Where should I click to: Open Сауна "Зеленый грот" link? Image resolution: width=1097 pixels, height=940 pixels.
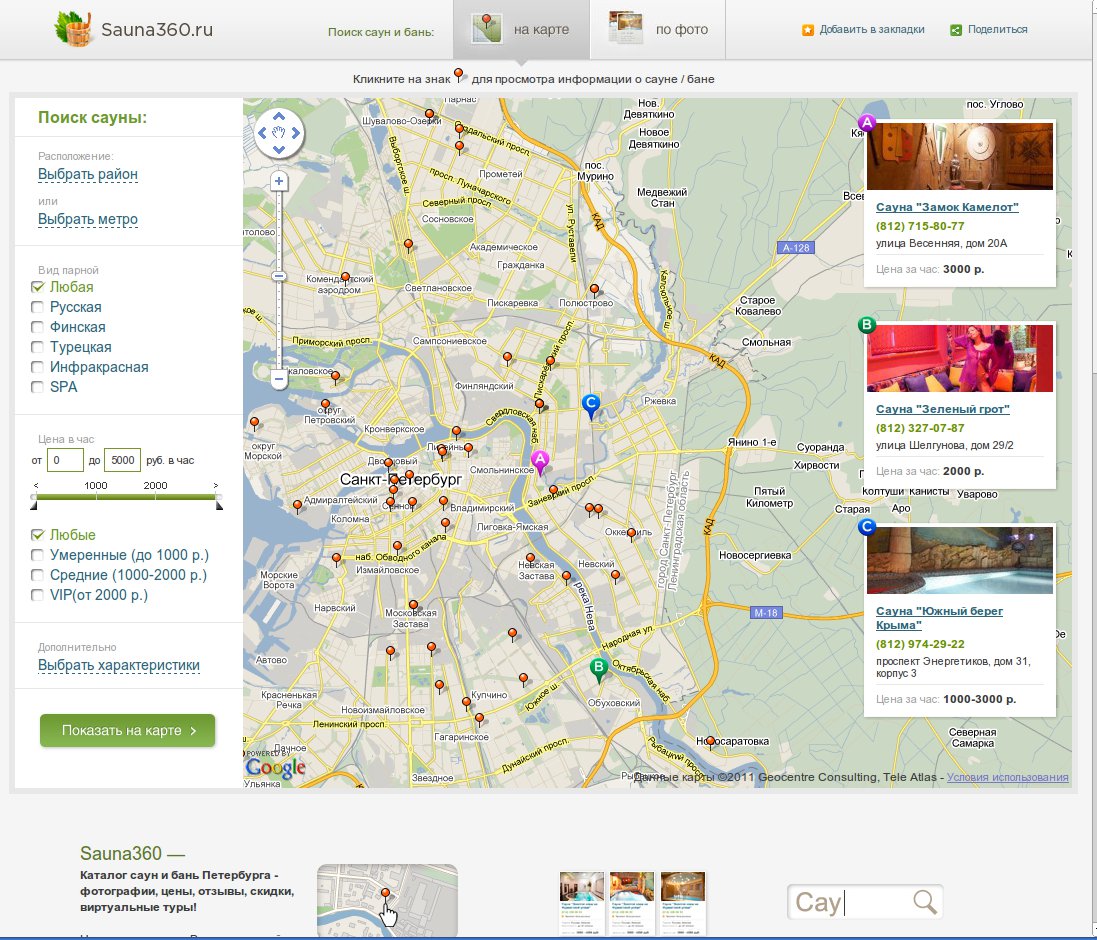pos(942,409)
